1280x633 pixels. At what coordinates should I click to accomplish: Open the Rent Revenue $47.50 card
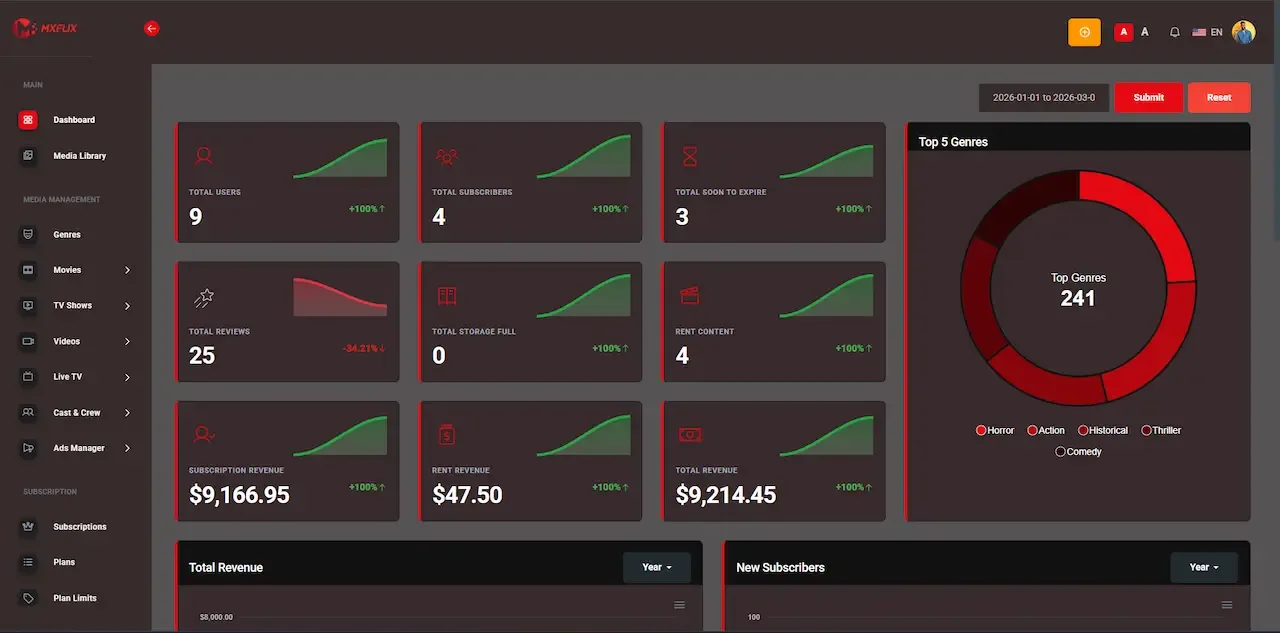click(x=531, y=461)
